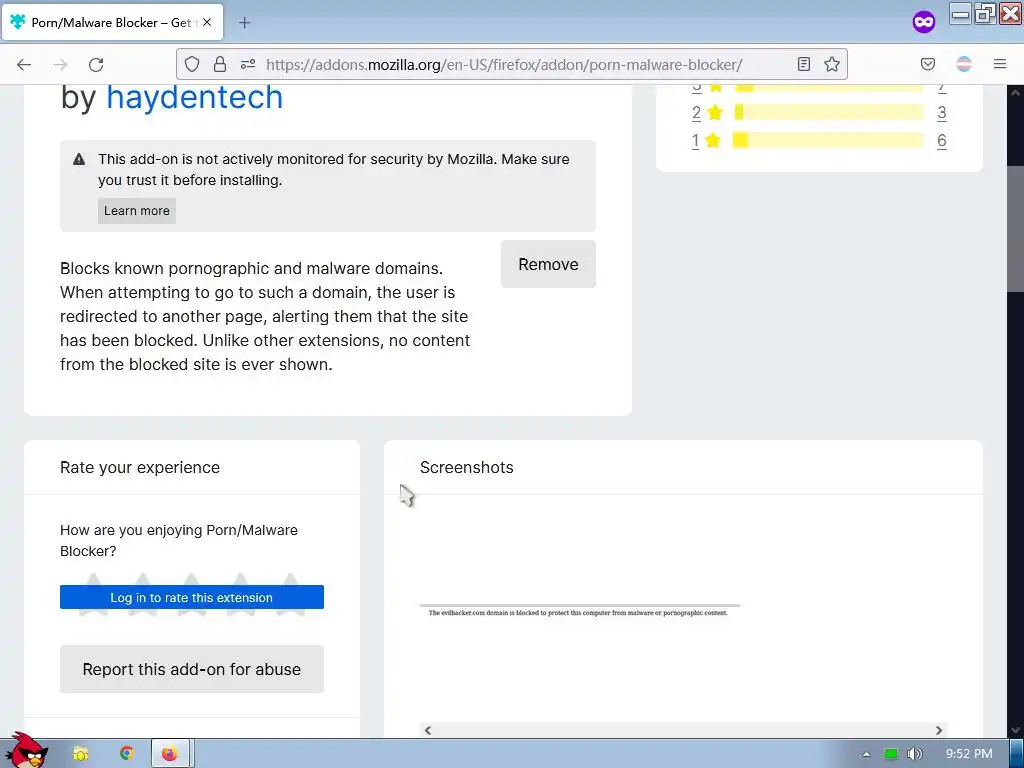Show hidden tray icons arrow
The height and width of the screenshot is (768, 1024).
pos(866,754)
